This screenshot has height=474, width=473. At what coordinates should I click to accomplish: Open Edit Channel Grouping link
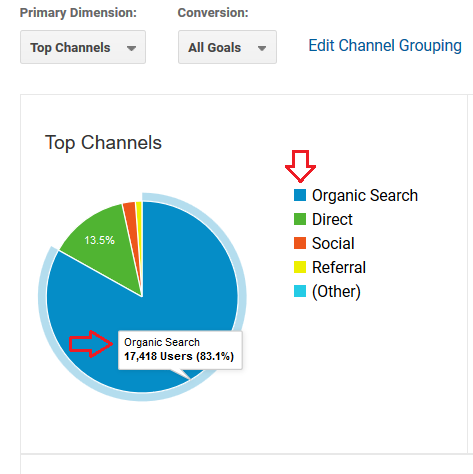(385, 46)
